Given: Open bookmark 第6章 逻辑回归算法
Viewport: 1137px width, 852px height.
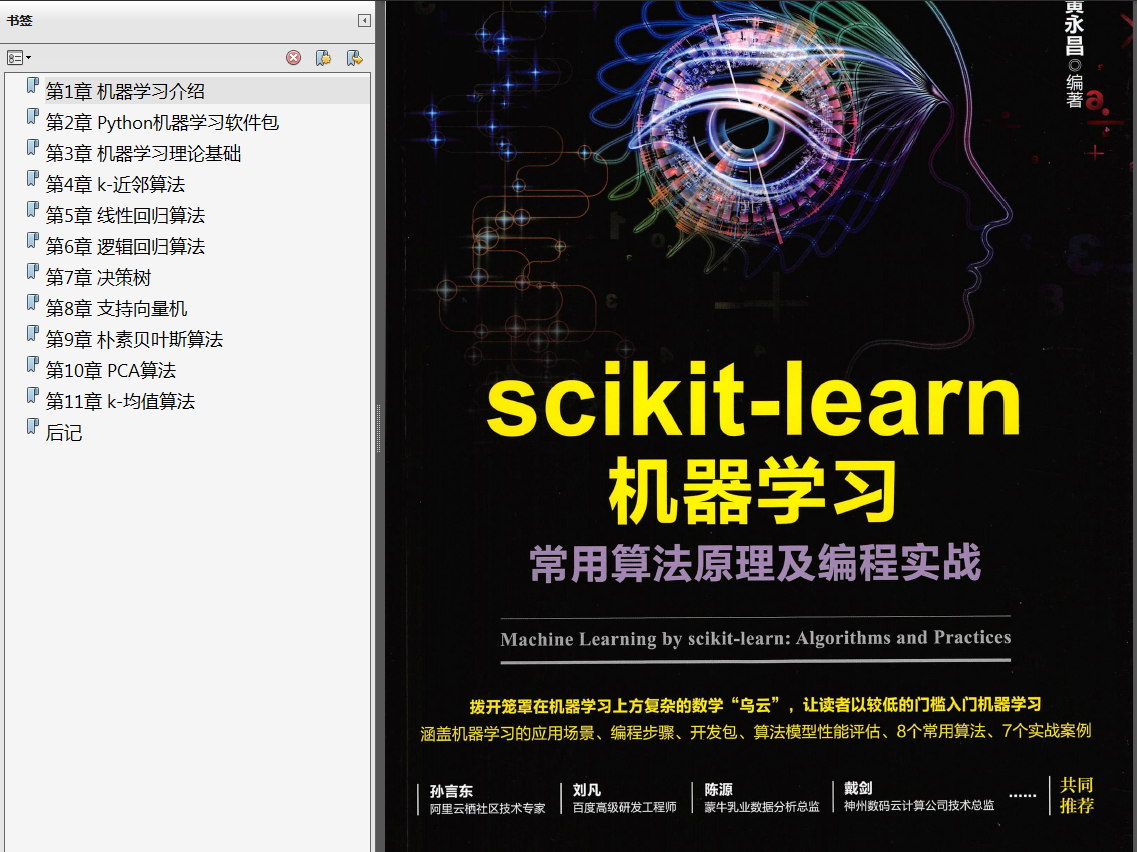Looking at the screenshot, I should coord(125,247).
